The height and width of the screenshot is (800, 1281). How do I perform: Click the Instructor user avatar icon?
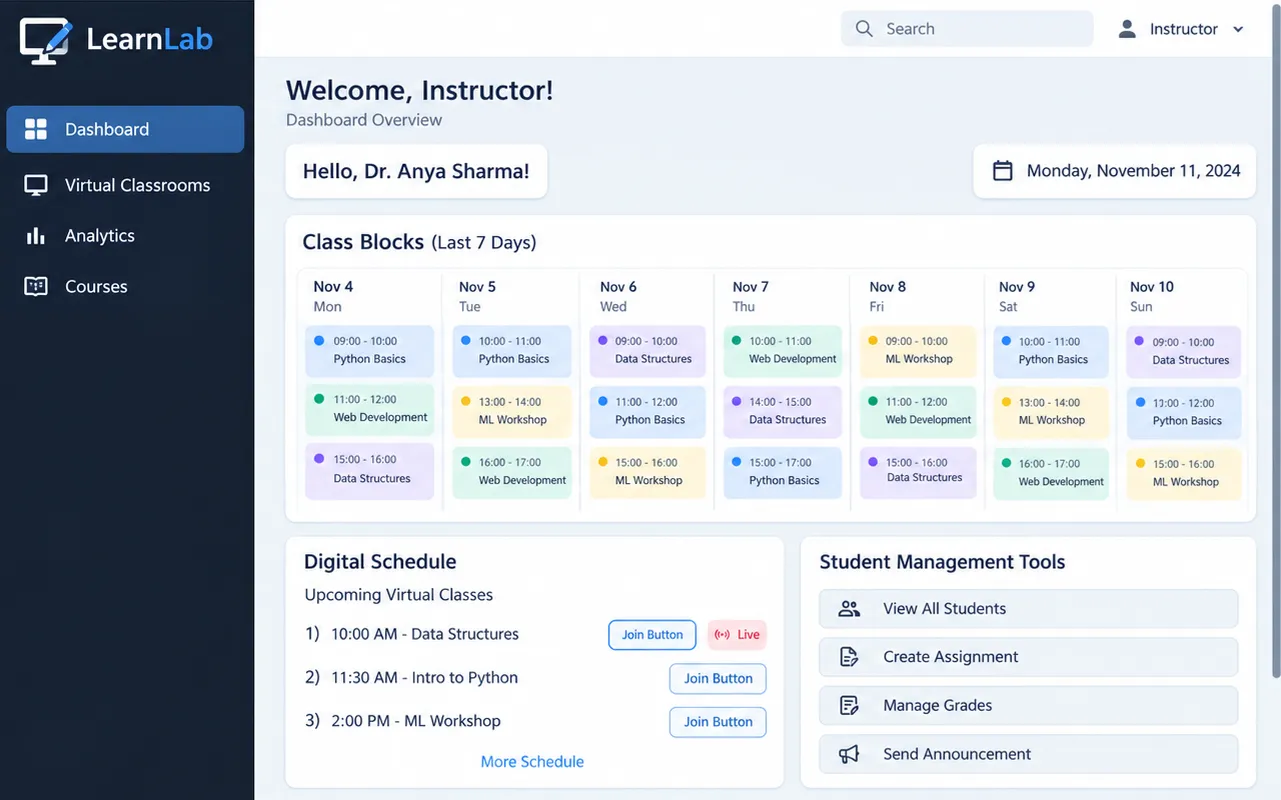1127,29
